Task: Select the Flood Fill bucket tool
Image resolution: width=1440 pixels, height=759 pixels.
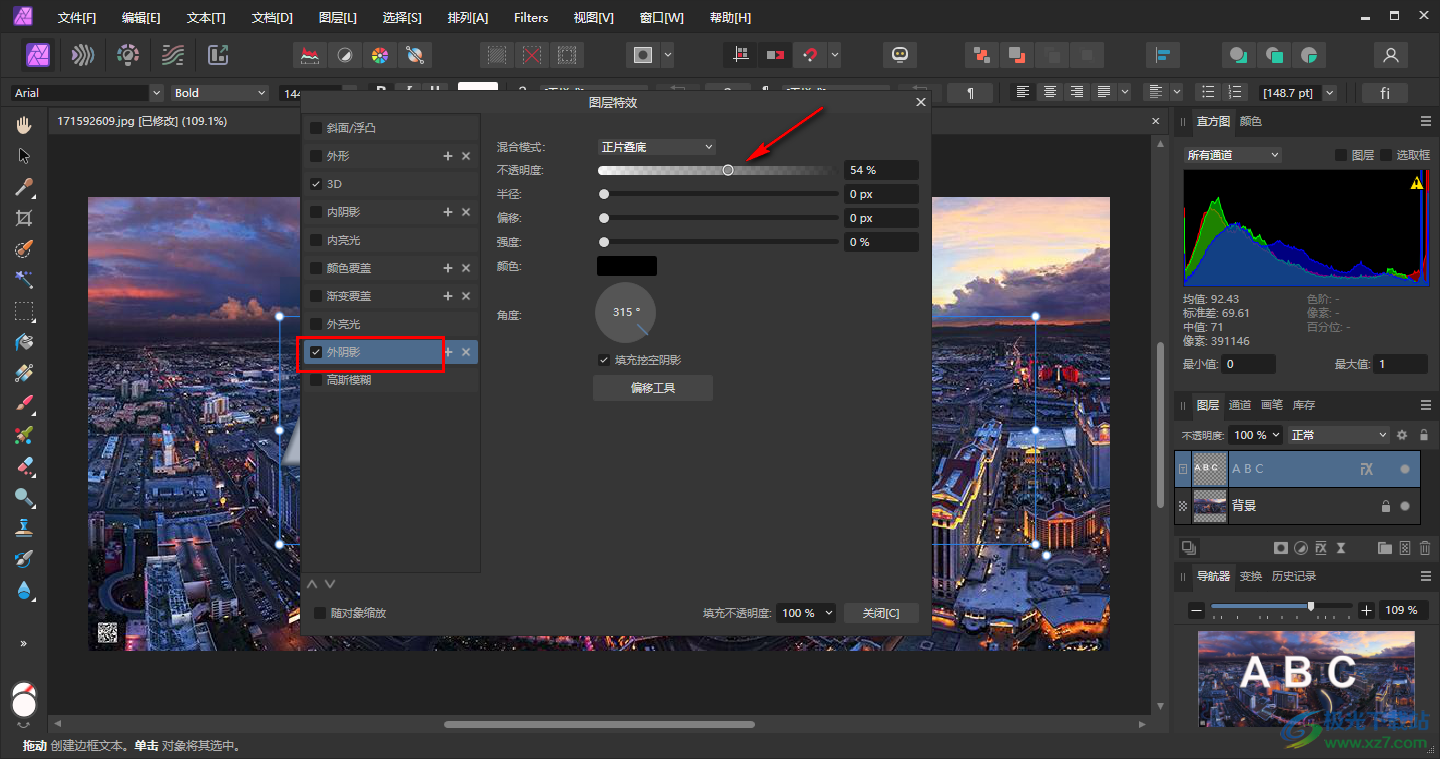Action: (x=24, y=342)
